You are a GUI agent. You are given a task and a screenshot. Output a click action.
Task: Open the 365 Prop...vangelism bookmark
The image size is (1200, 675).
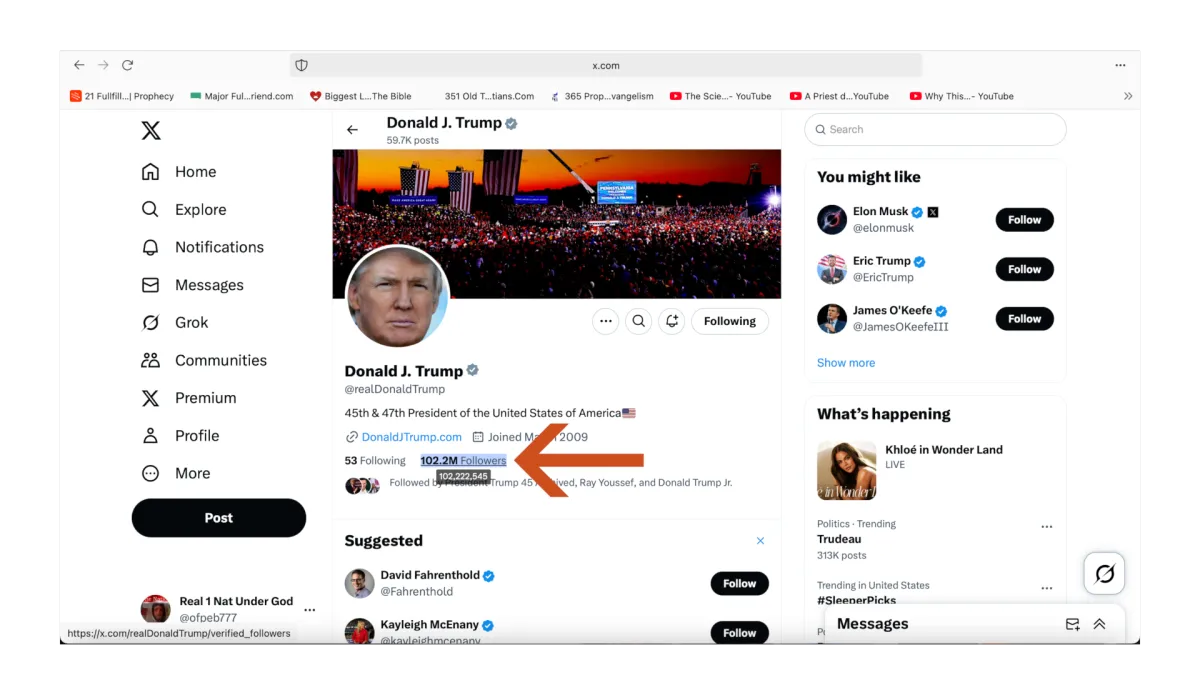602,96
